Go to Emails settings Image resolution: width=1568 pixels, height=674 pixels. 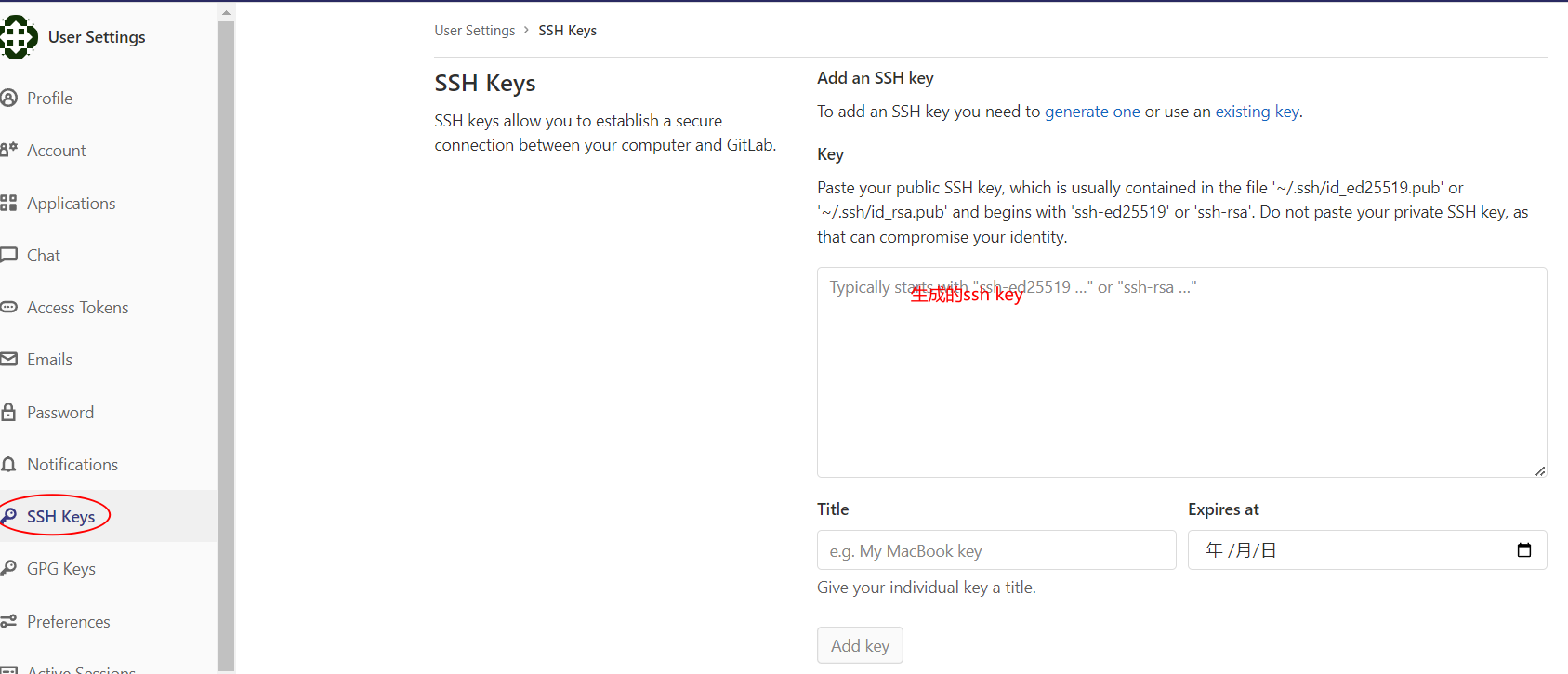click(x=50, y=359)
